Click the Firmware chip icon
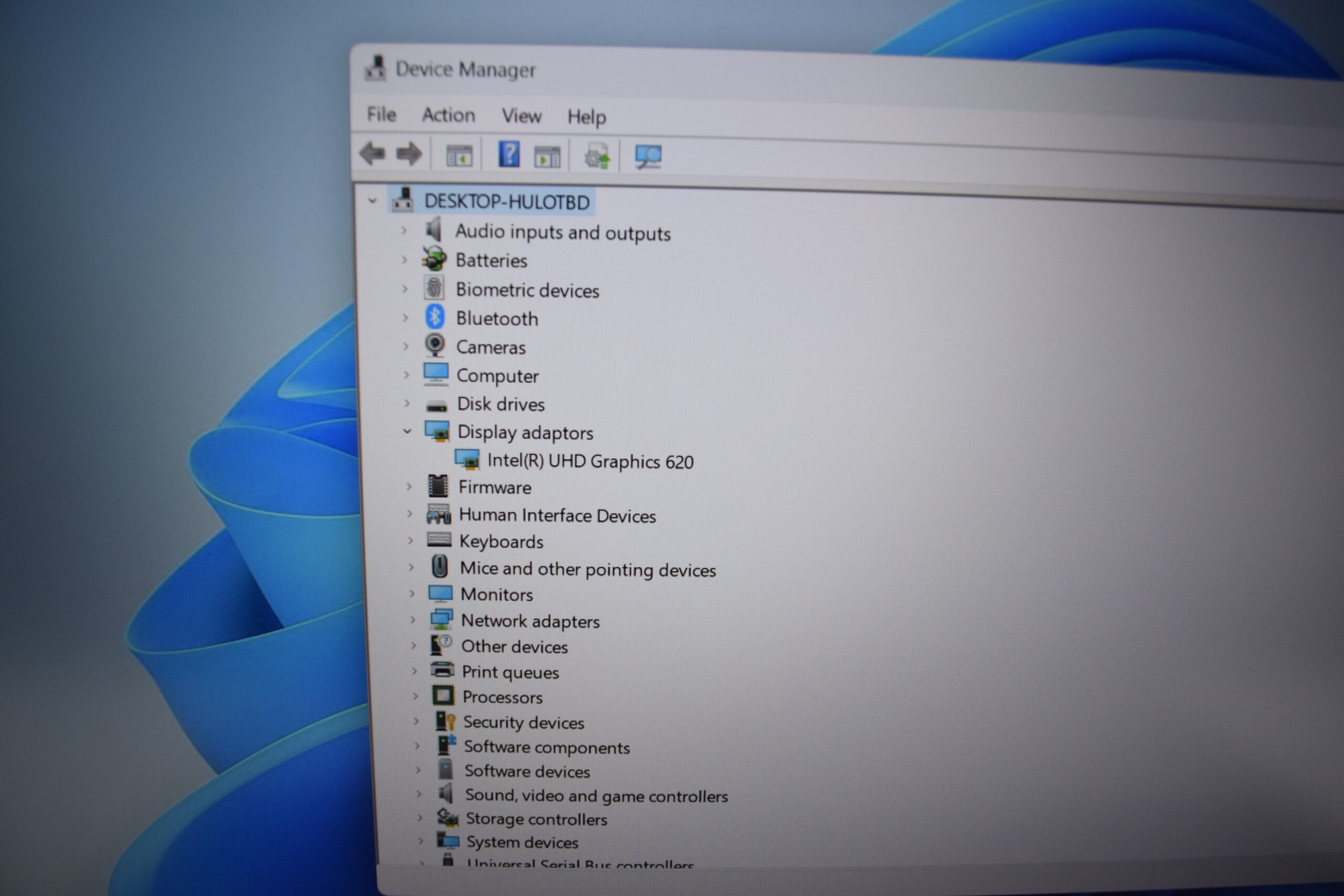The image size is (1344, 896). coord(438,486)
